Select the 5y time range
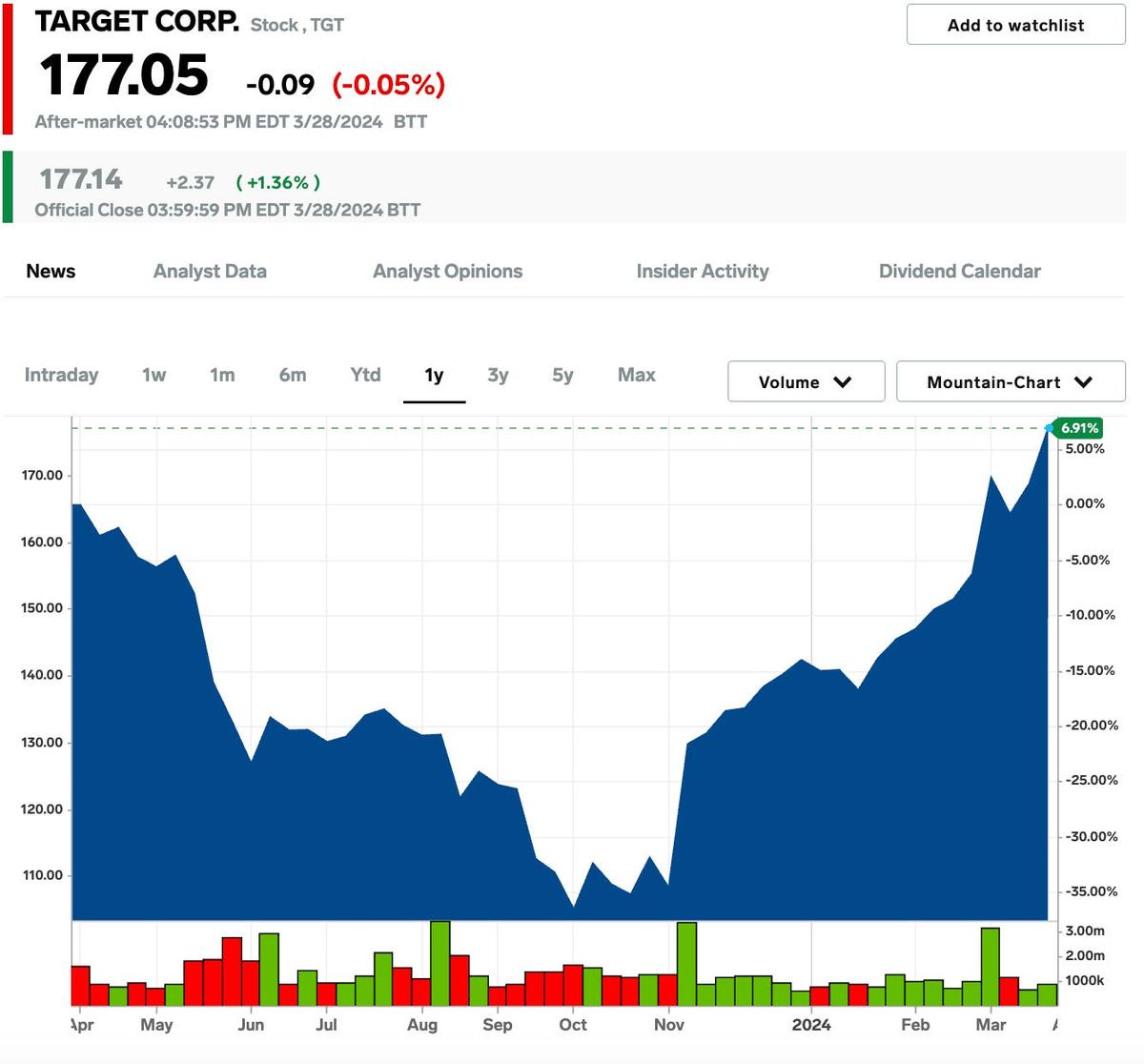 tap(562, 375)
